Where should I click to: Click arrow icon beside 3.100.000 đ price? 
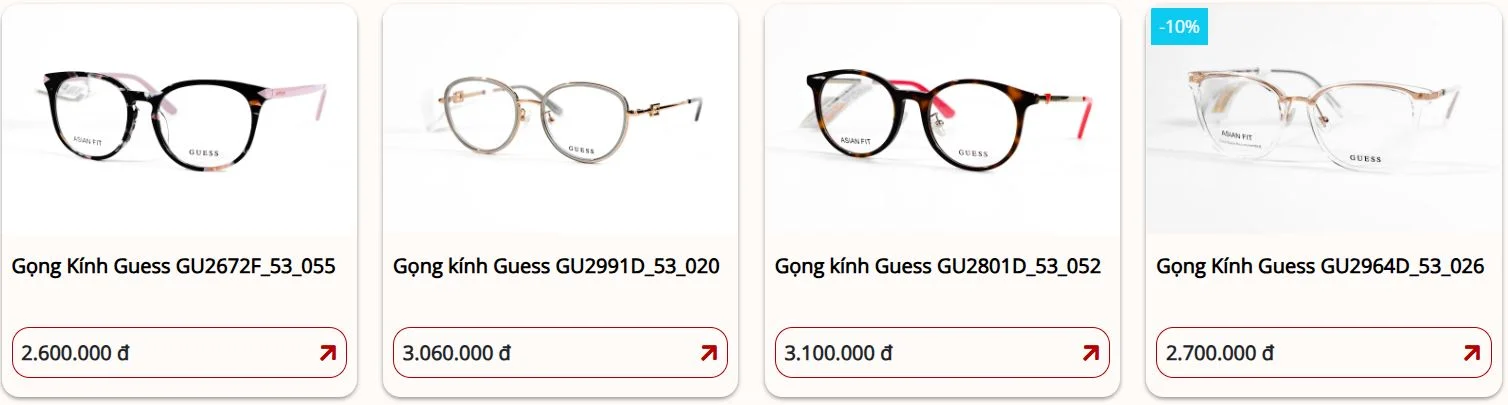click(x=1090, y=353)
